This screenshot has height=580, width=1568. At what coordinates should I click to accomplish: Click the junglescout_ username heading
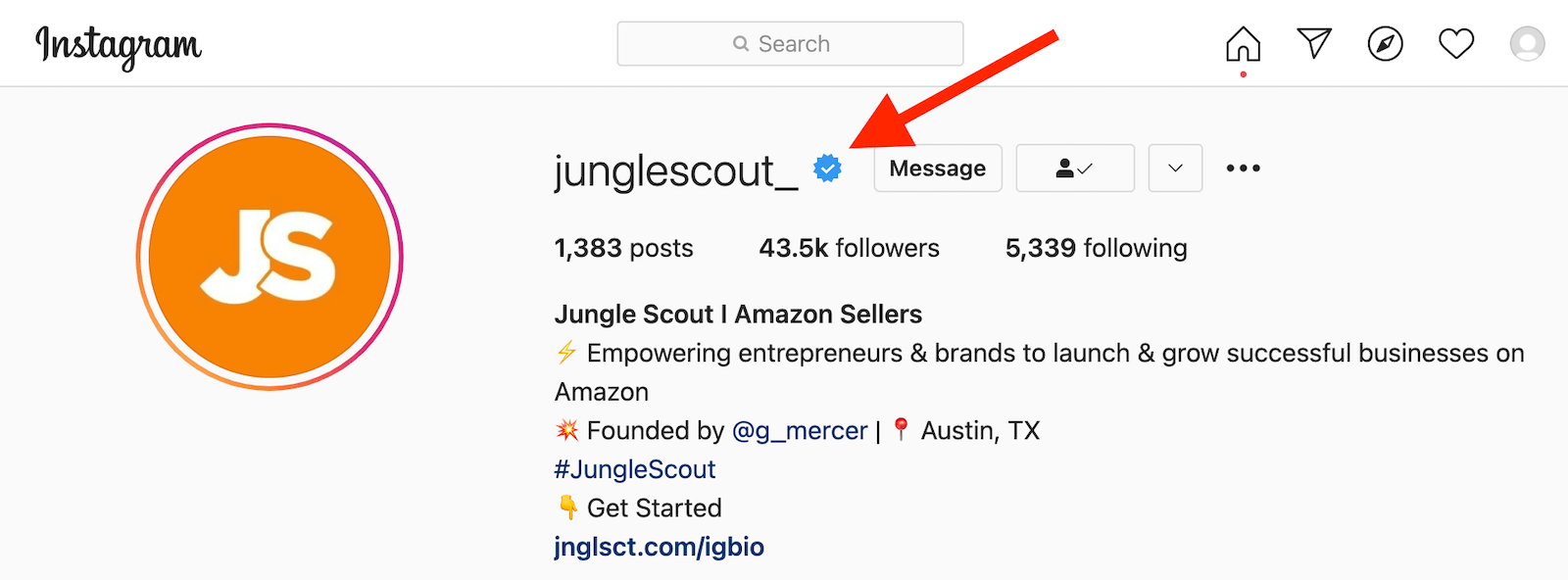tap(676, 171)
